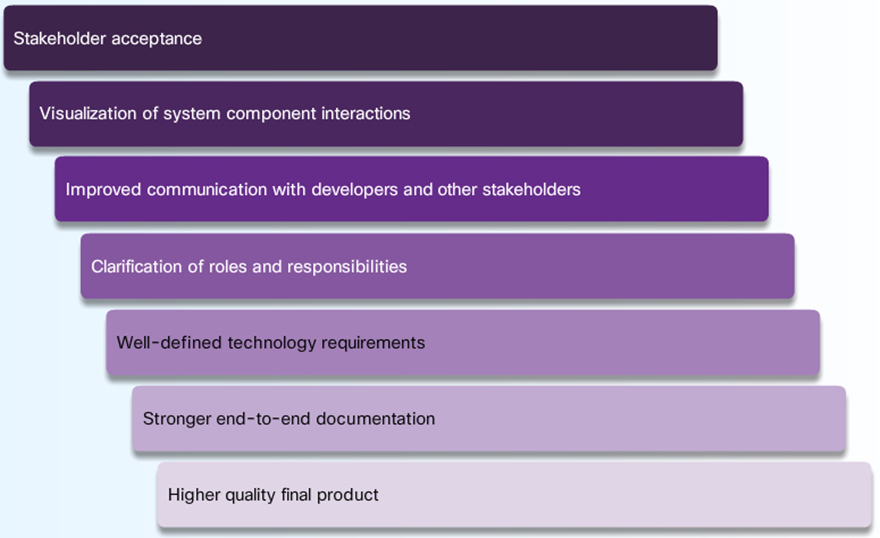The height and width of the screenshot is (538, 880).
Task: Select Visualization of system component interactions bar
Action: coord(386,114)
